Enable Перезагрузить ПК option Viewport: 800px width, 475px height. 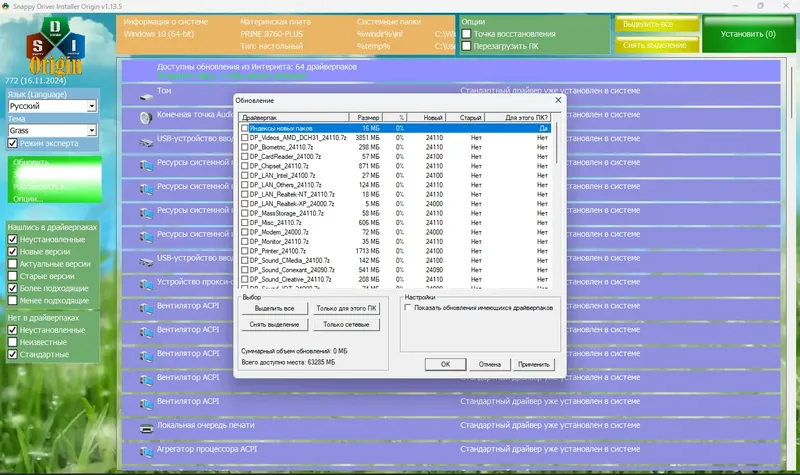(x=466, y=46)
